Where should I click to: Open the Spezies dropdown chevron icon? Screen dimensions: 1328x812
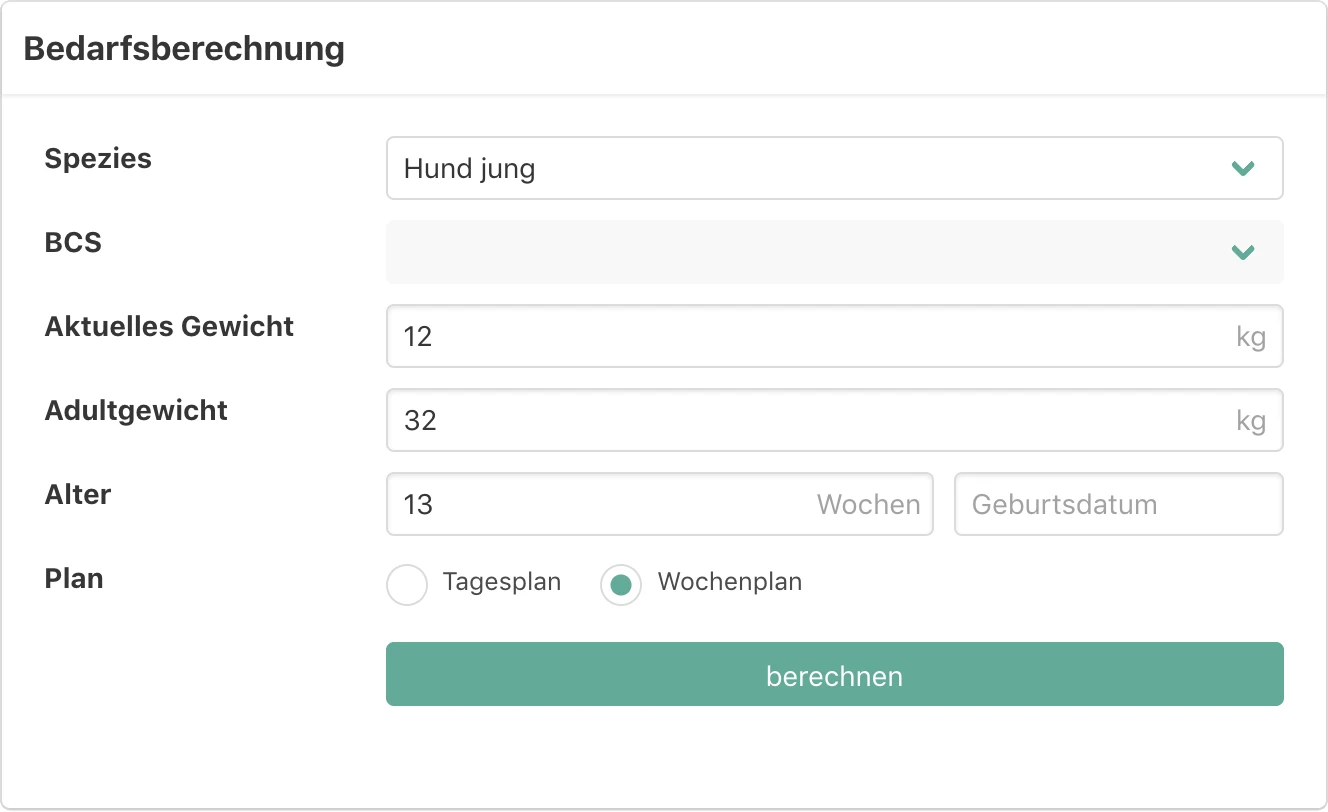point(1243,168)
